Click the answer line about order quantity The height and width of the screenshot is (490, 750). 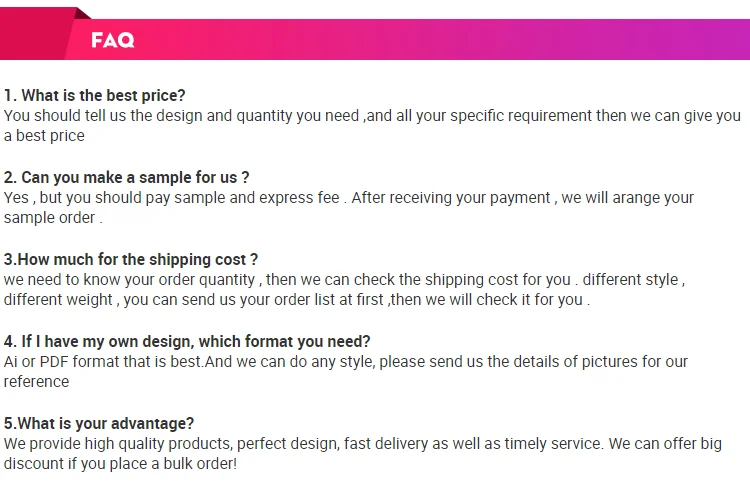point(344,280)
